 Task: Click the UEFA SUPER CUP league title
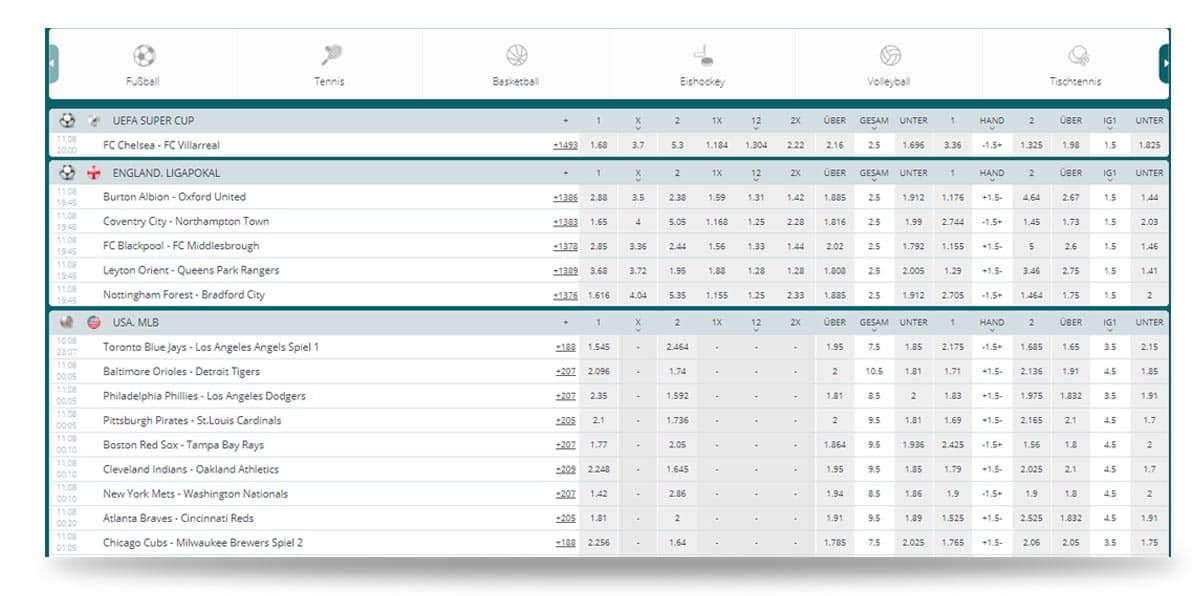click(153, 121)
